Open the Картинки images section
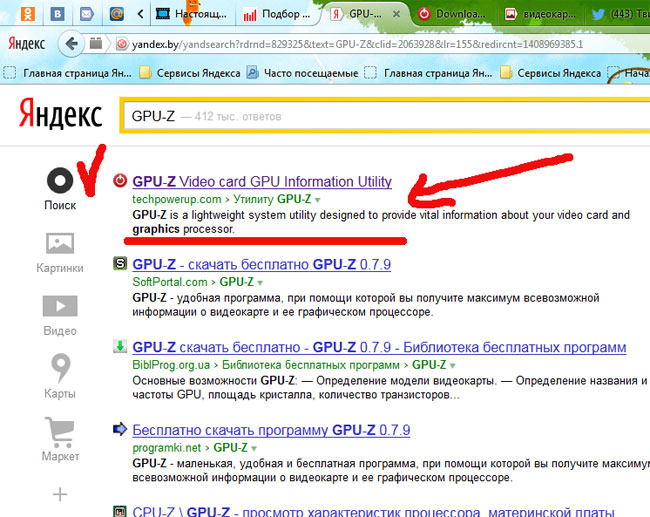This screenshot has height=517, width=650. point(60,252)
